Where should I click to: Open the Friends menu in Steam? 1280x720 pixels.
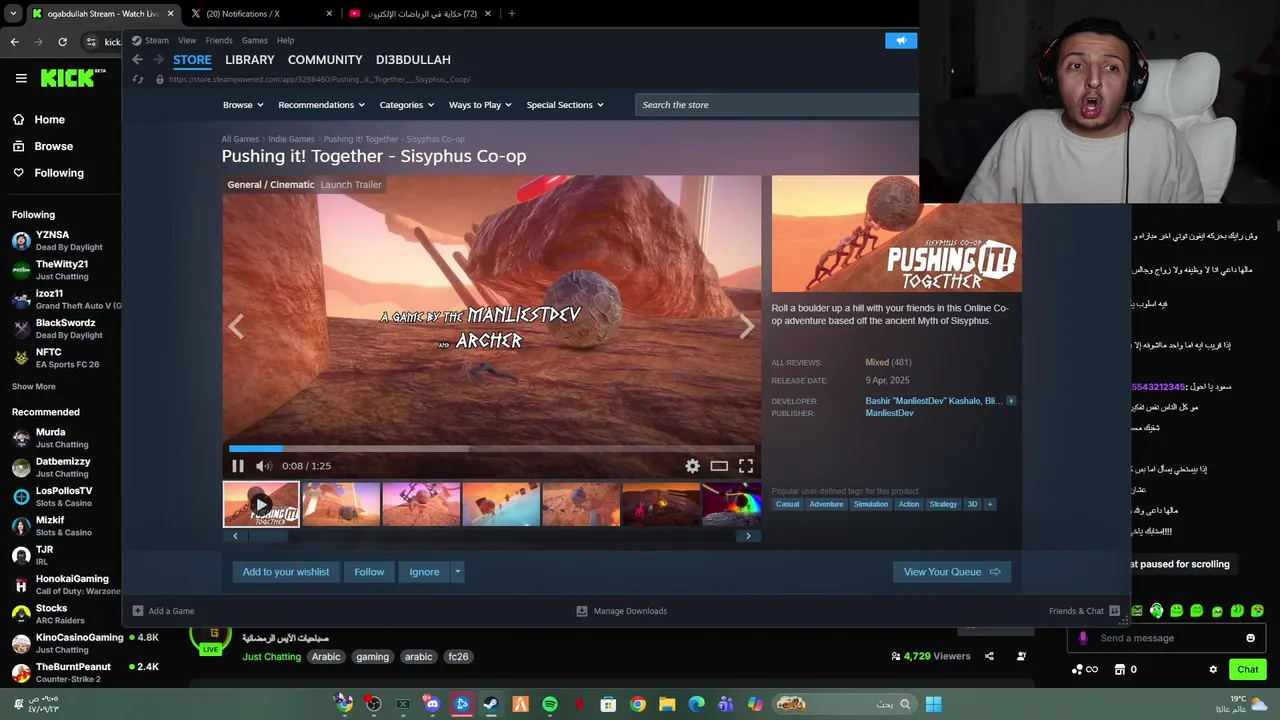pos(218,41)
